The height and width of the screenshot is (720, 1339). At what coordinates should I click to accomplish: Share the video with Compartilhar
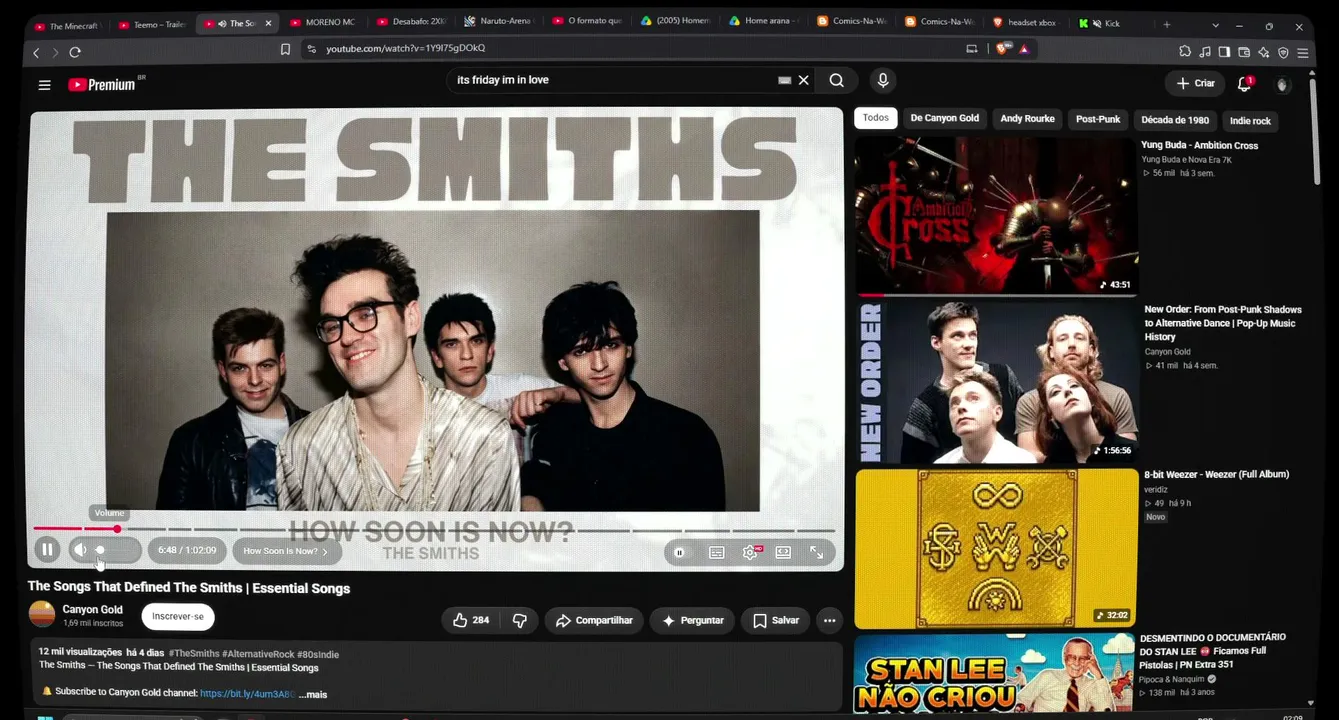pos(594,620)
